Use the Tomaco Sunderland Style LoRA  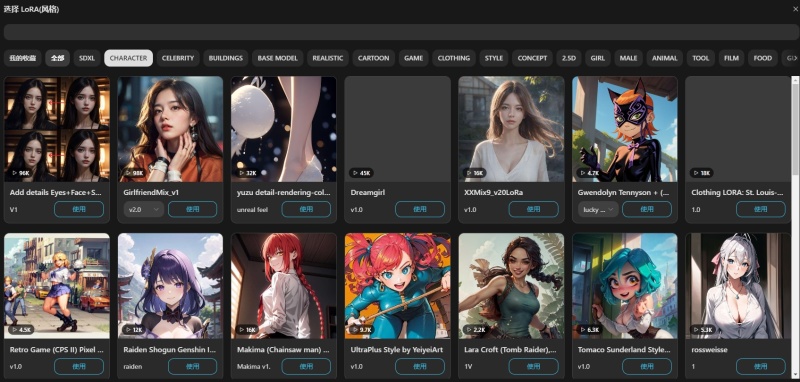tap(647, 366)
